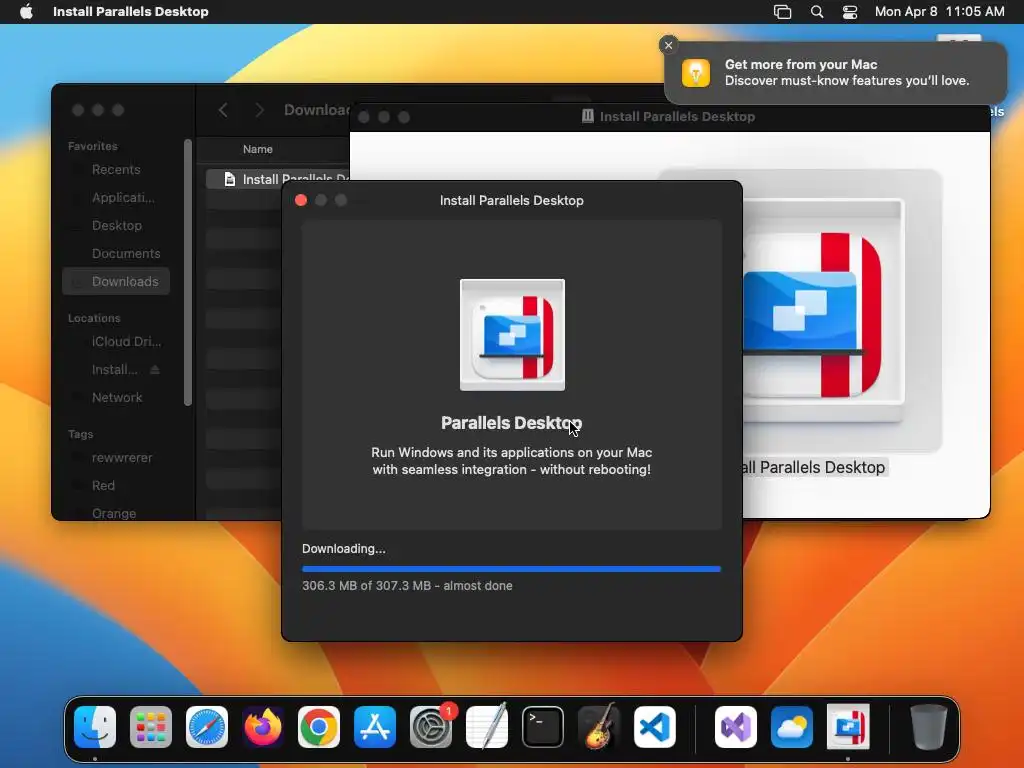This screenshot has height=768, width=1024.
Task: Click the lightbulb Tips notification icon
Action: (696, 72)
